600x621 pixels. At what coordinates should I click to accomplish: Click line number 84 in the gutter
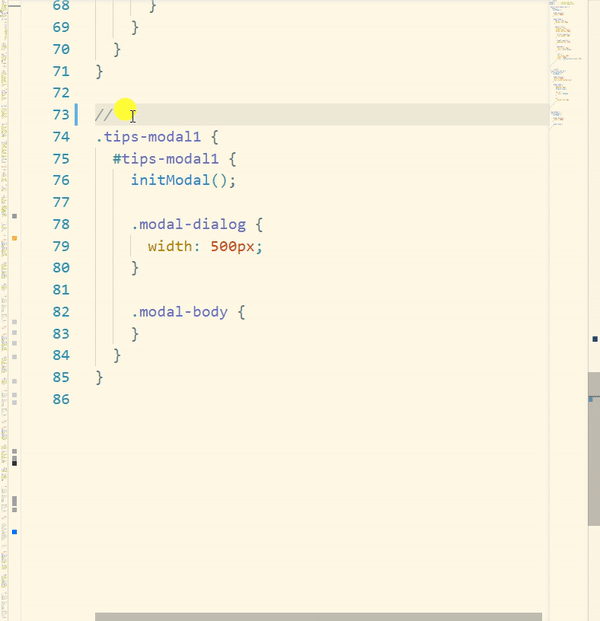point(61,355)
